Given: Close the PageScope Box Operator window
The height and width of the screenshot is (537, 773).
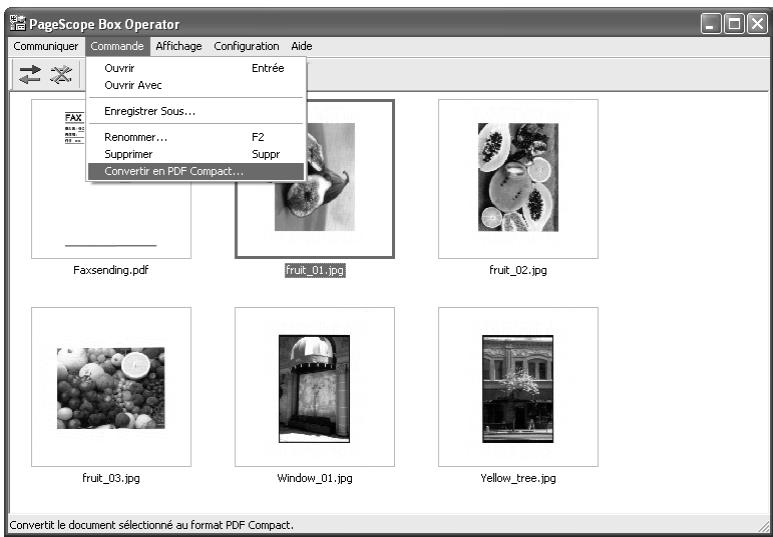Looking at the screenshot, I should (x=757, y=24).
